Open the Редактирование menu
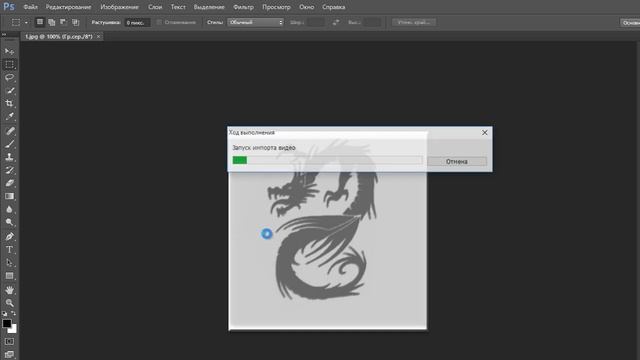The image size is (640, 360). 68,7
